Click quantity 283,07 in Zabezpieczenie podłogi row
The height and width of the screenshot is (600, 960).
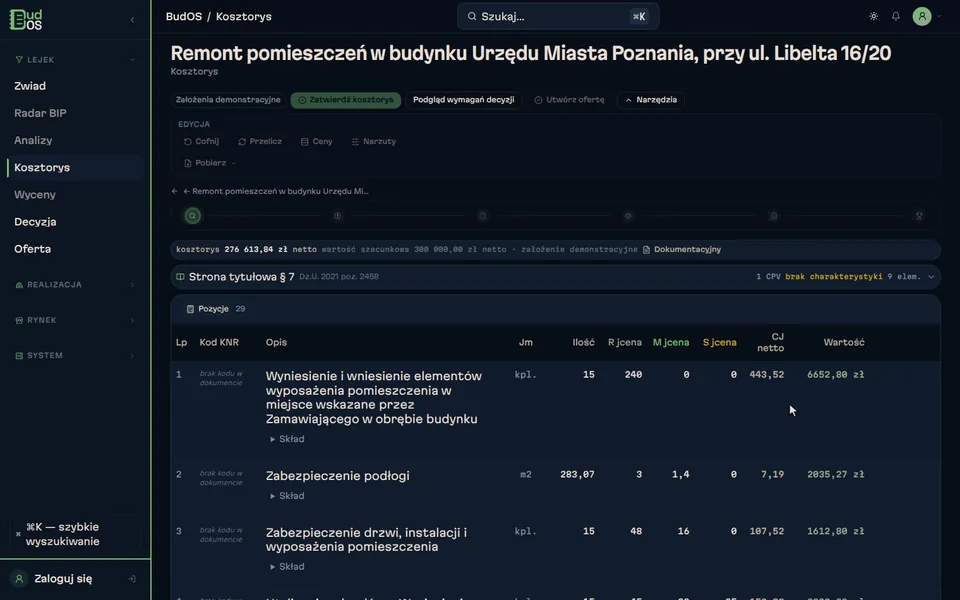point(577,474)
